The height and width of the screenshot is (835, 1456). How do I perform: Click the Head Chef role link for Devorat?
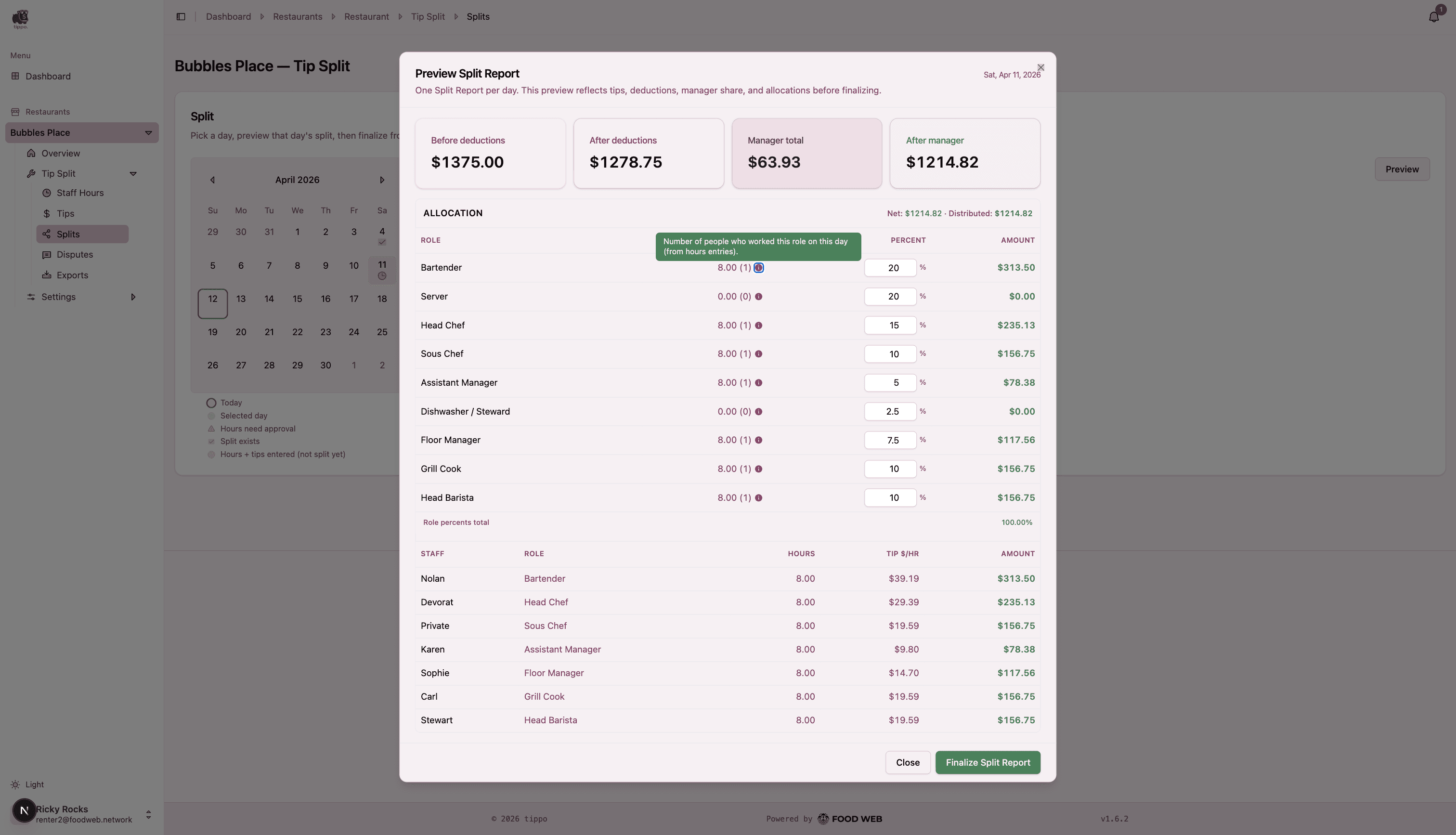546,602
